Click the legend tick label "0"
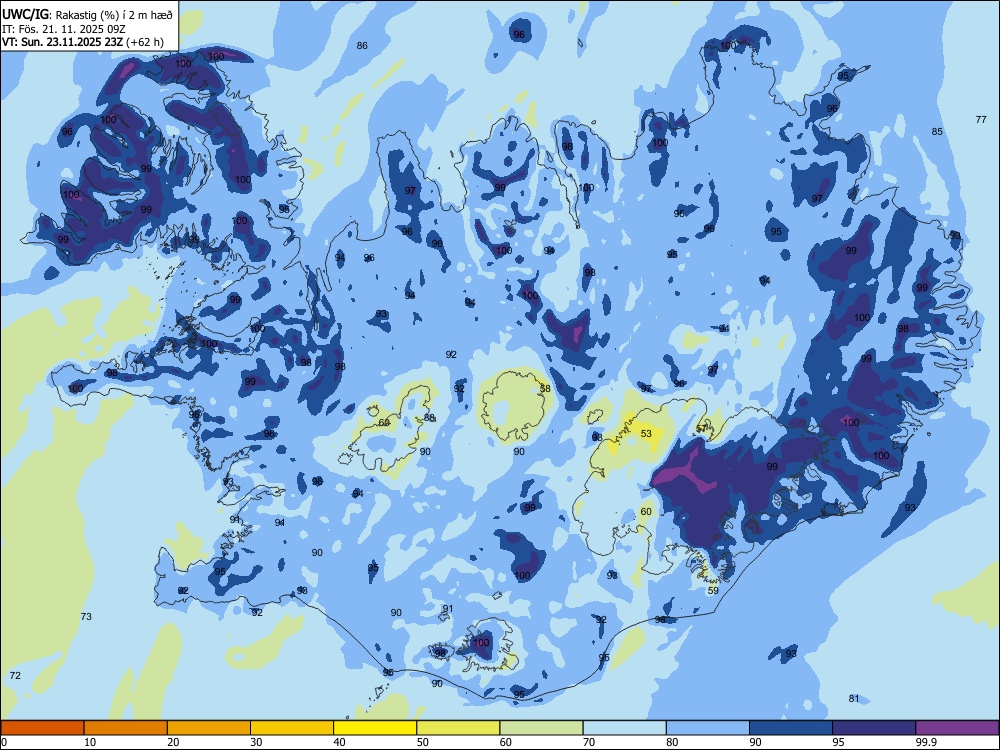The height and width of the screenshot is (750, 1000). pyautogui.click(x=4, y=742)
